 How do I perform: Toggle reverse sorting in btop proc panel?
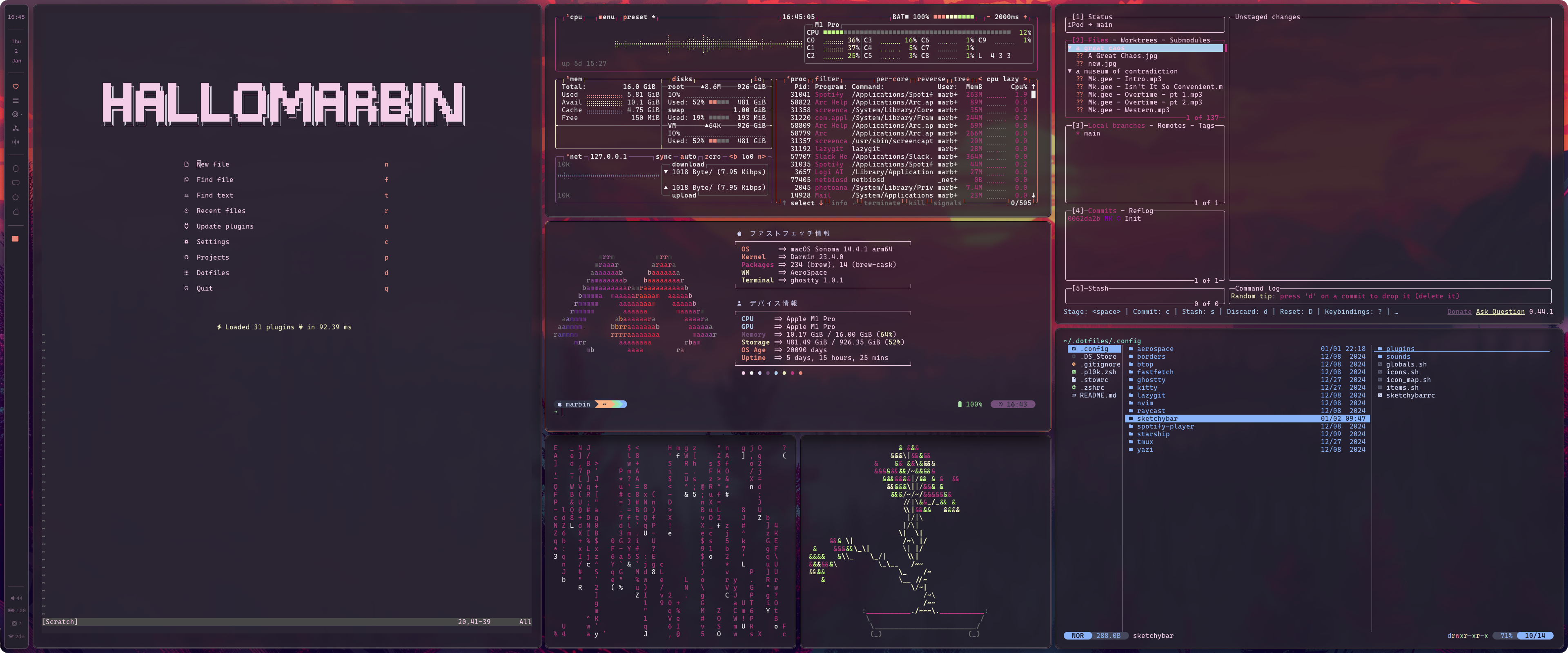coord(931,79)
